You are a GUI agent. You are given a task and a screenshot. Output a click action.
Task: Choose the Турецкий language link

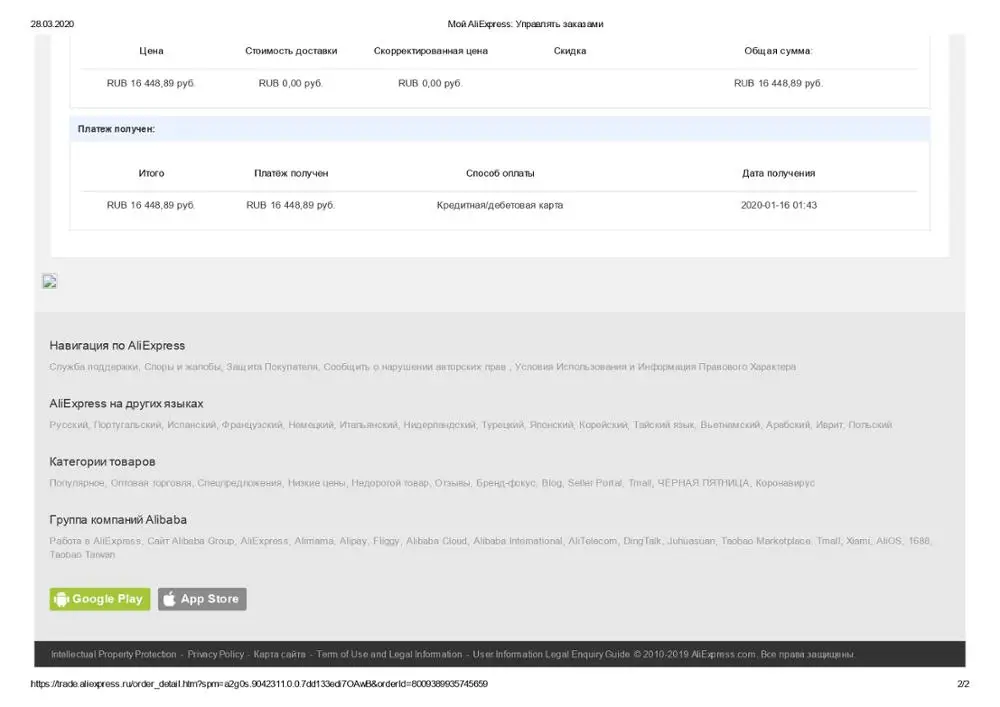point(503,425)
